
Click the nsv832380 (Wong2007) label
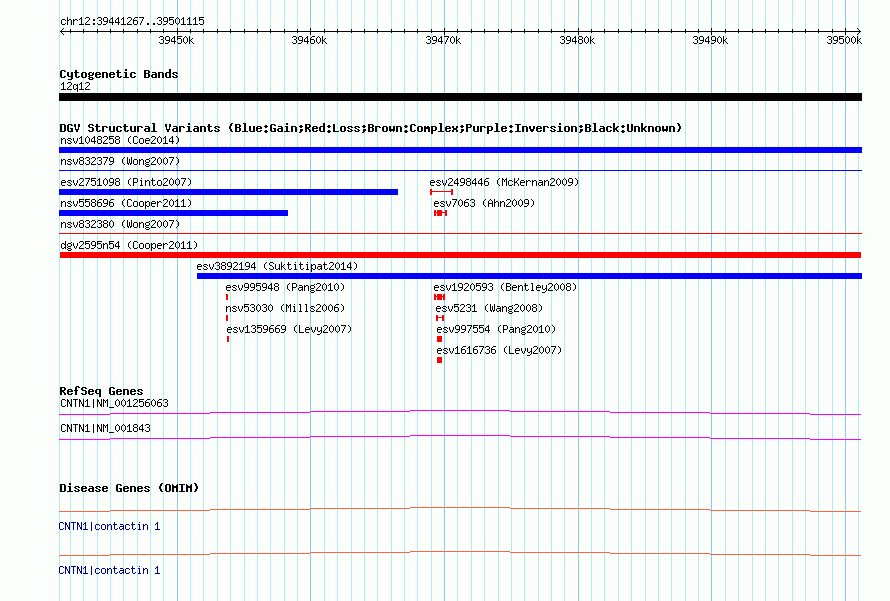click(120, 224)
